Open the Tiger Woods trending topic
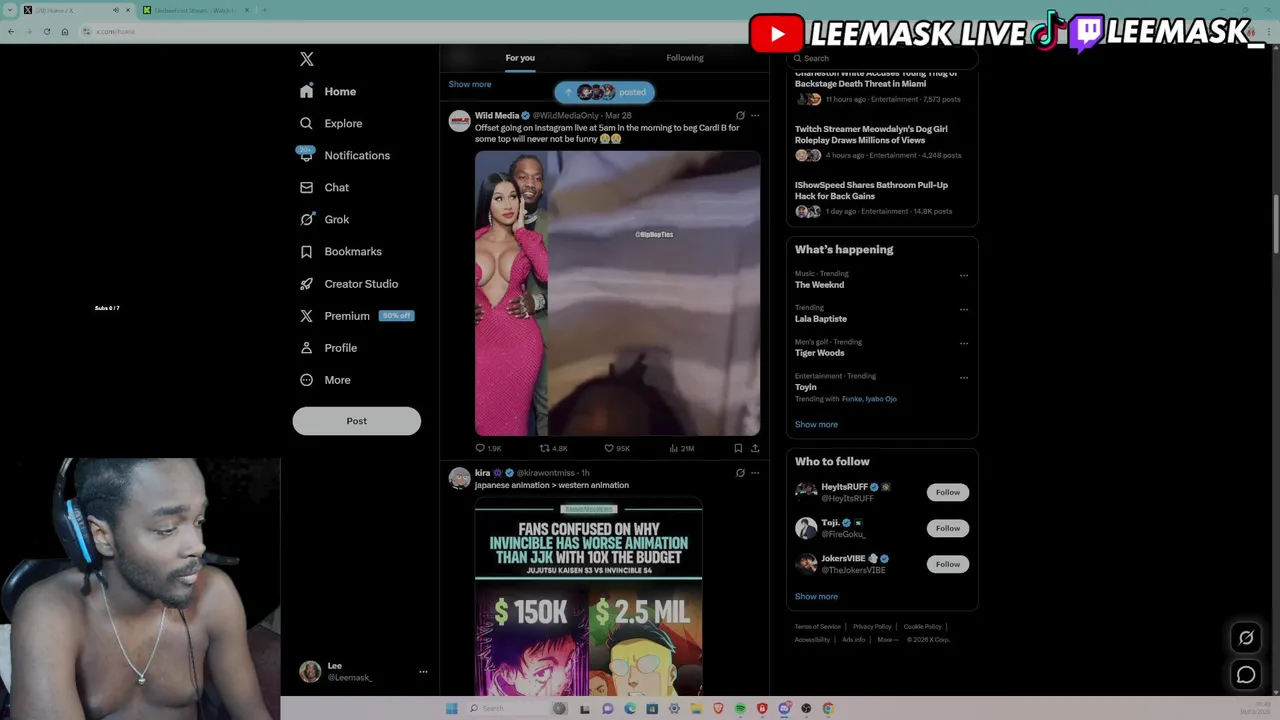Viewport: 1280px width, 720px height. 819,353
